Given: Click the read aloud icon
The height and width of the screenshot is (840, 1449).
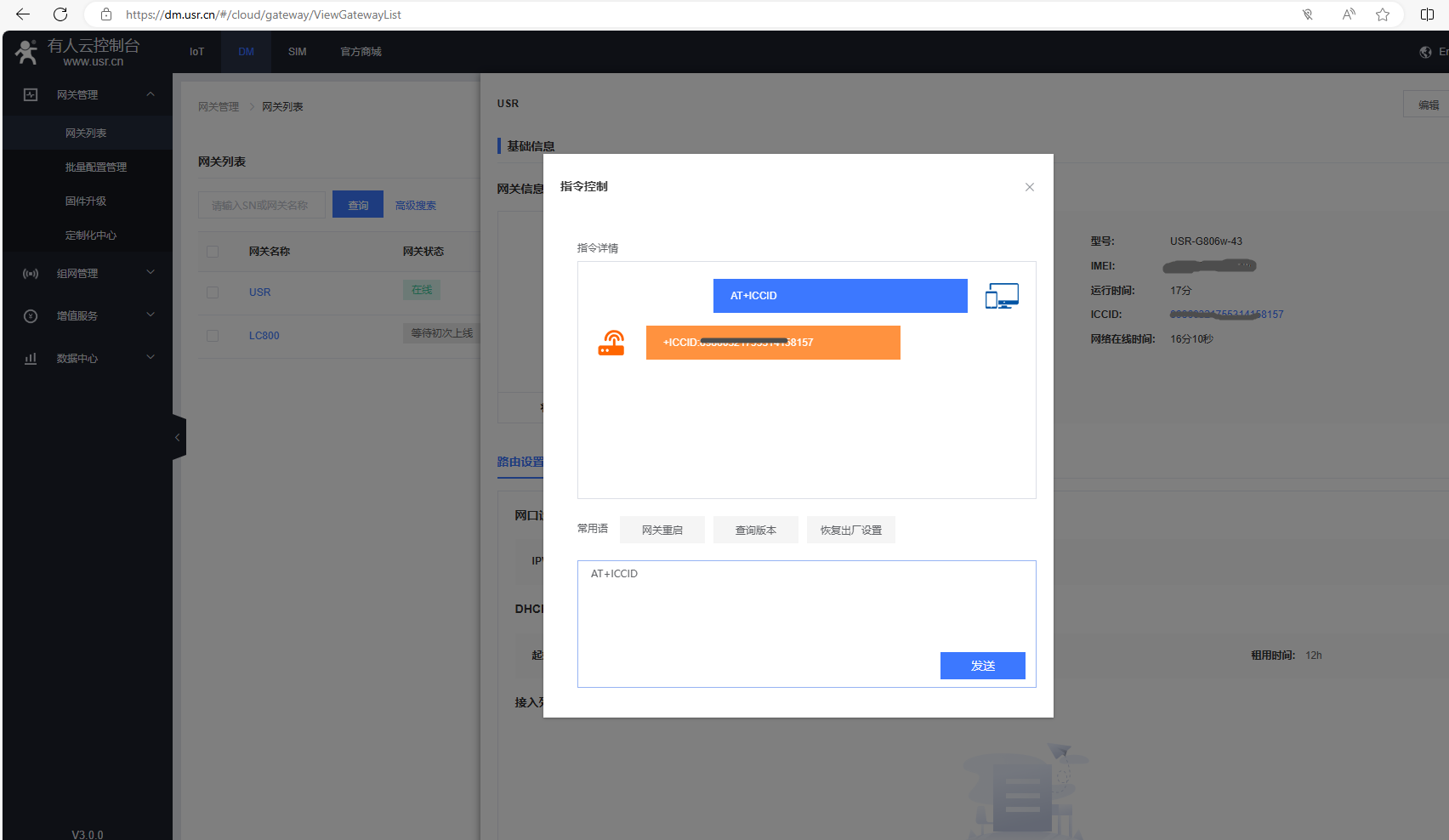Looking at the screenshot, I should [x=1348, y=14].
